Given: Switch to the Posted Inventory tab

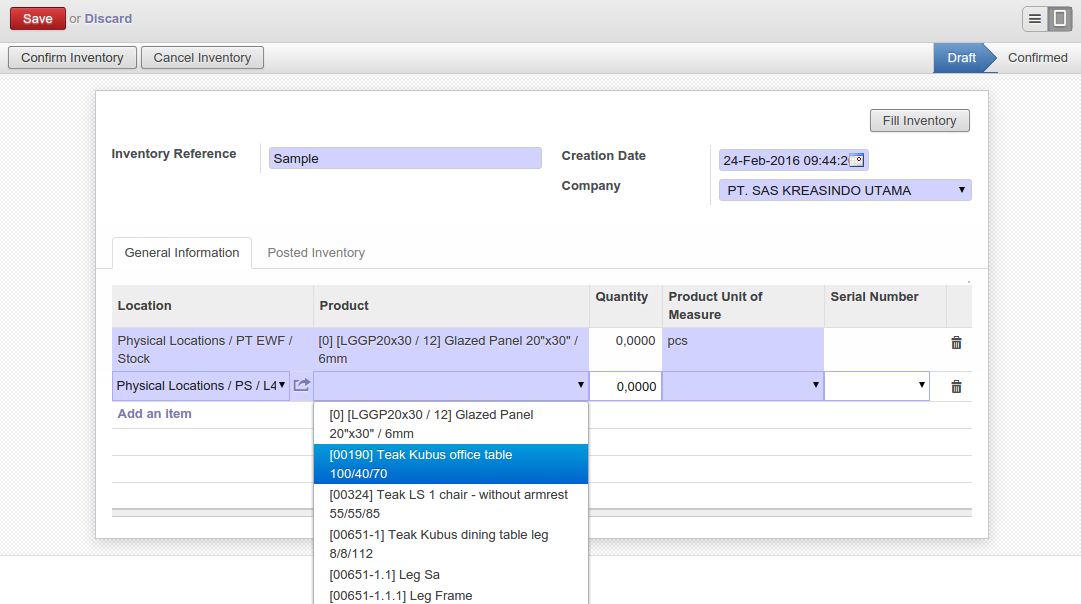Looking at the screenshot, I should [316, 253].
